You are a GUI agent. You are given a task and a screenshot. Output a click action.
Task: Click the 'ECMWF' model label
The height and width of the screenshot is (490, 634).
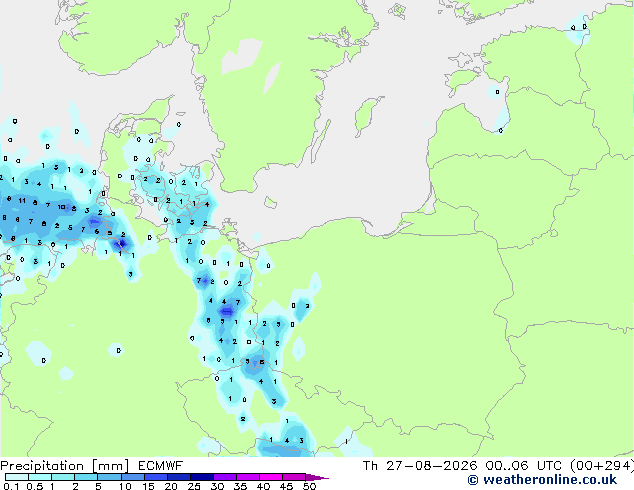point(161,466)
